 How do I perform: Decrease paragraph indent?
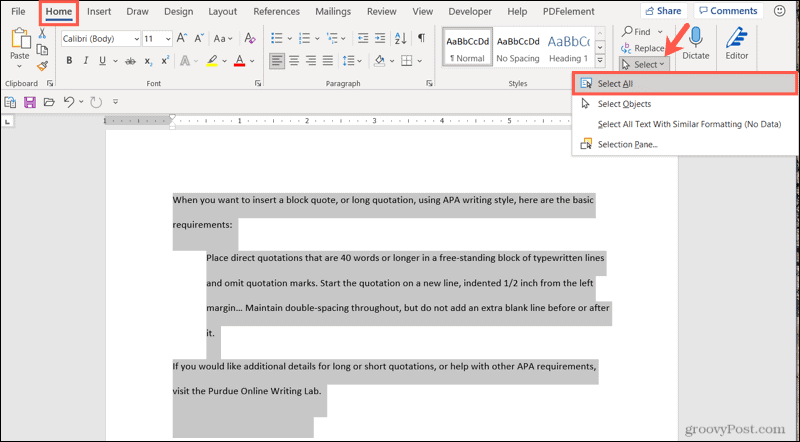[363, 38]
